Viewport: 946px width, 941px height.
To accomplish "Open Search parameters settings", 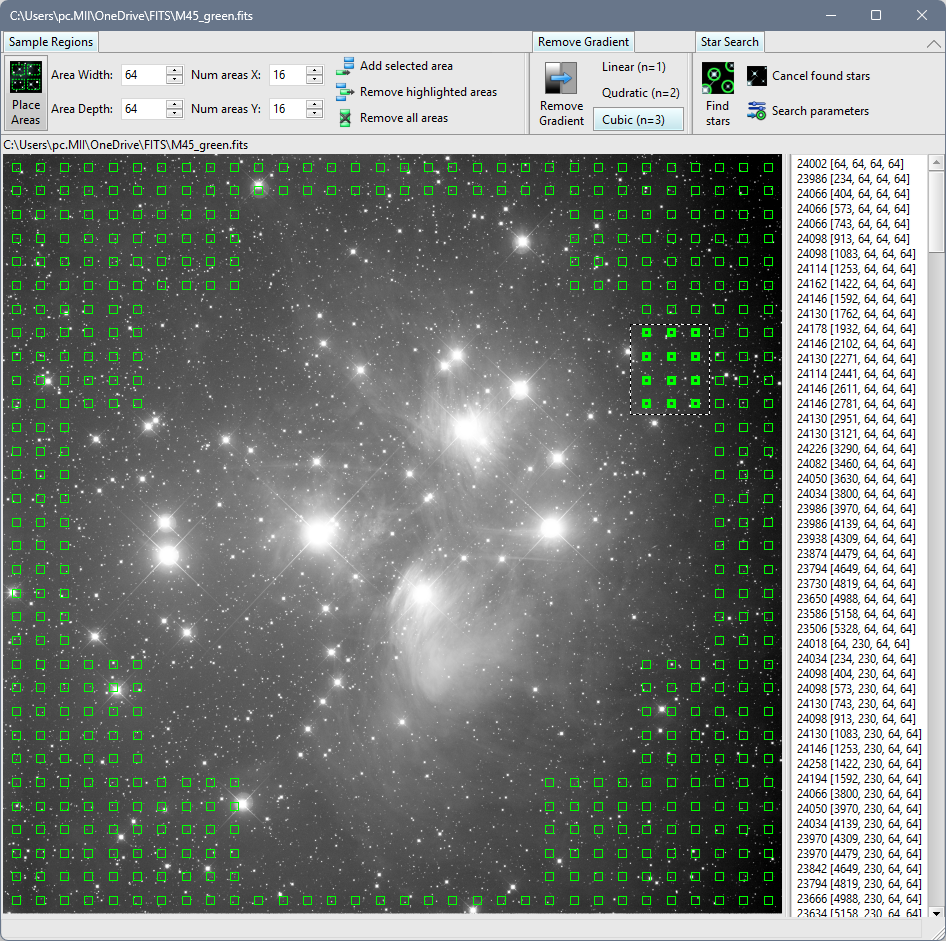I will click(x=757, y=111).
